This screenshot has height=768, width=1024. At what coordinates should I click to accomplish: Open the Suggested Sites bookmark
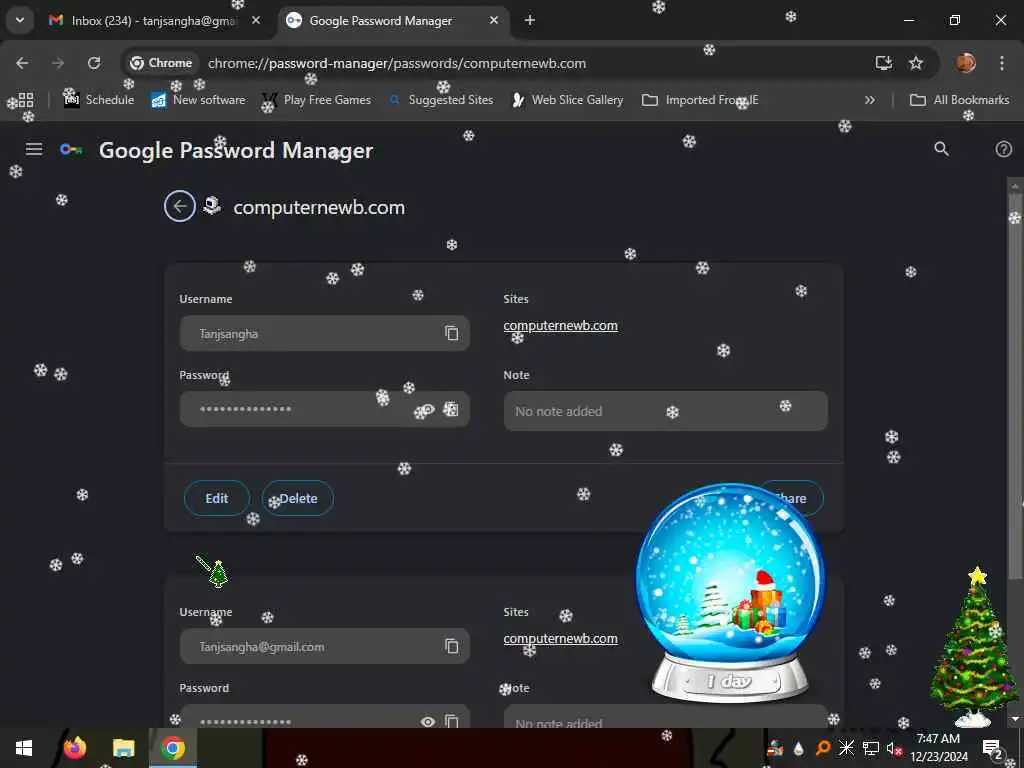click(x=441, y=100)
